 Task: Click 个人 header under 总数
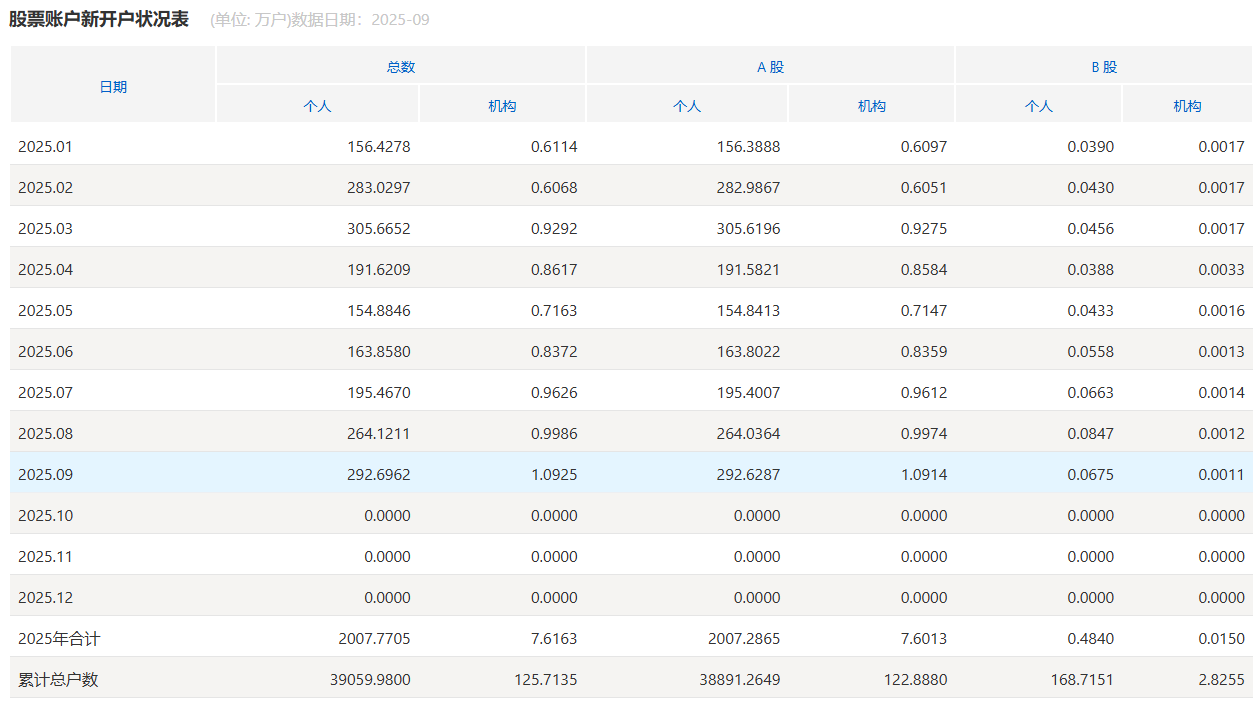[317, 106]
